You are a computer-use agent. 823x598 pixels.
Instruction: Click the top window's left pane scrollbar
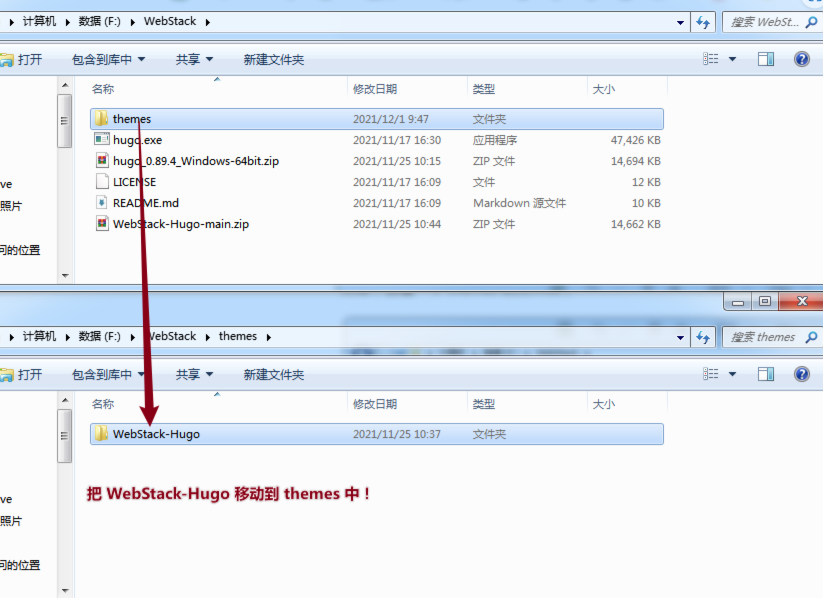65,180
